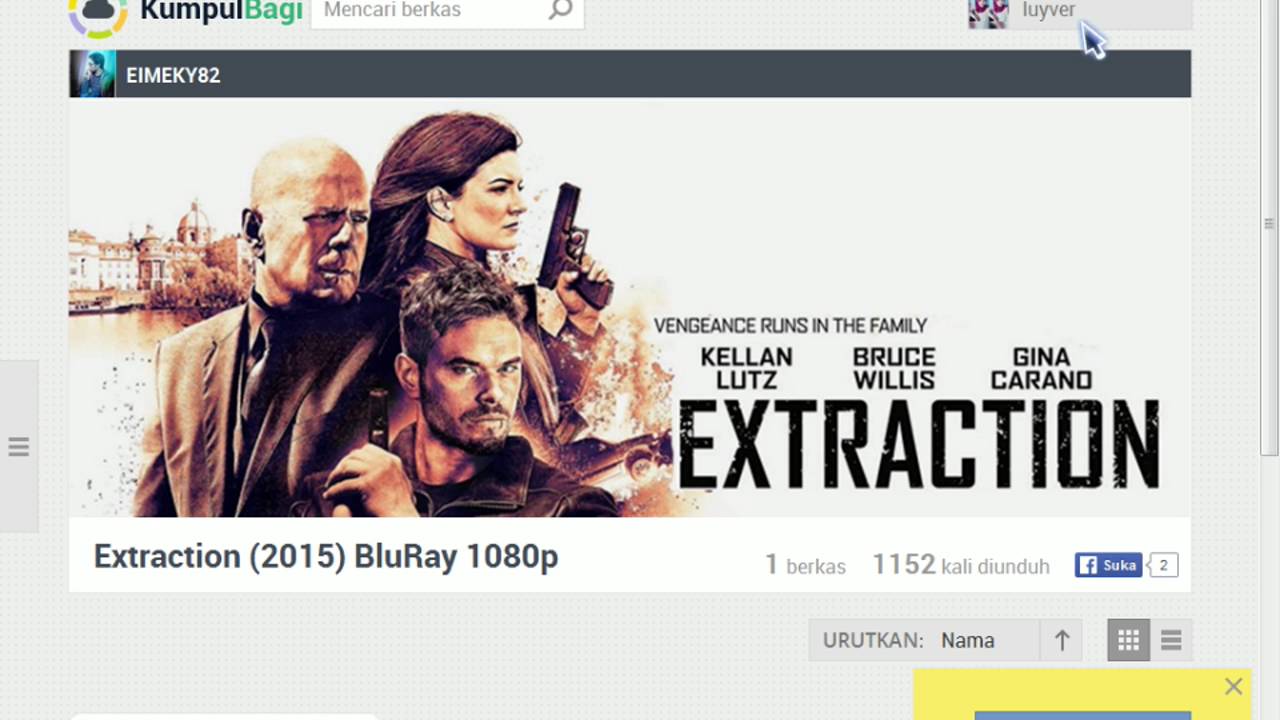The height and width of the screenshot is (720, 1280).
Task: Click the Facebook like count bubble
Action: point(1163,565)
